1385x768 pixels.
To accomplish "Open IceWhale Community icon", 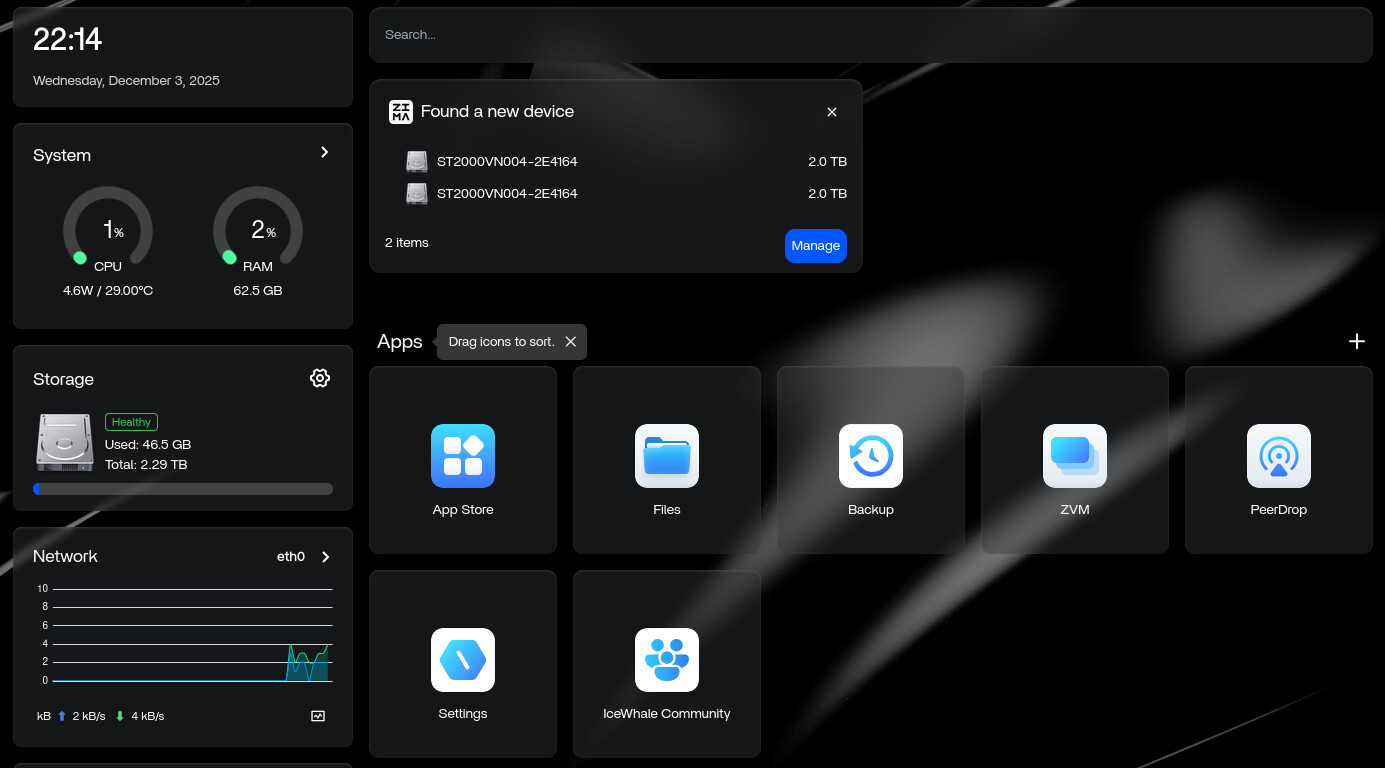I will (x=667, y=660).
